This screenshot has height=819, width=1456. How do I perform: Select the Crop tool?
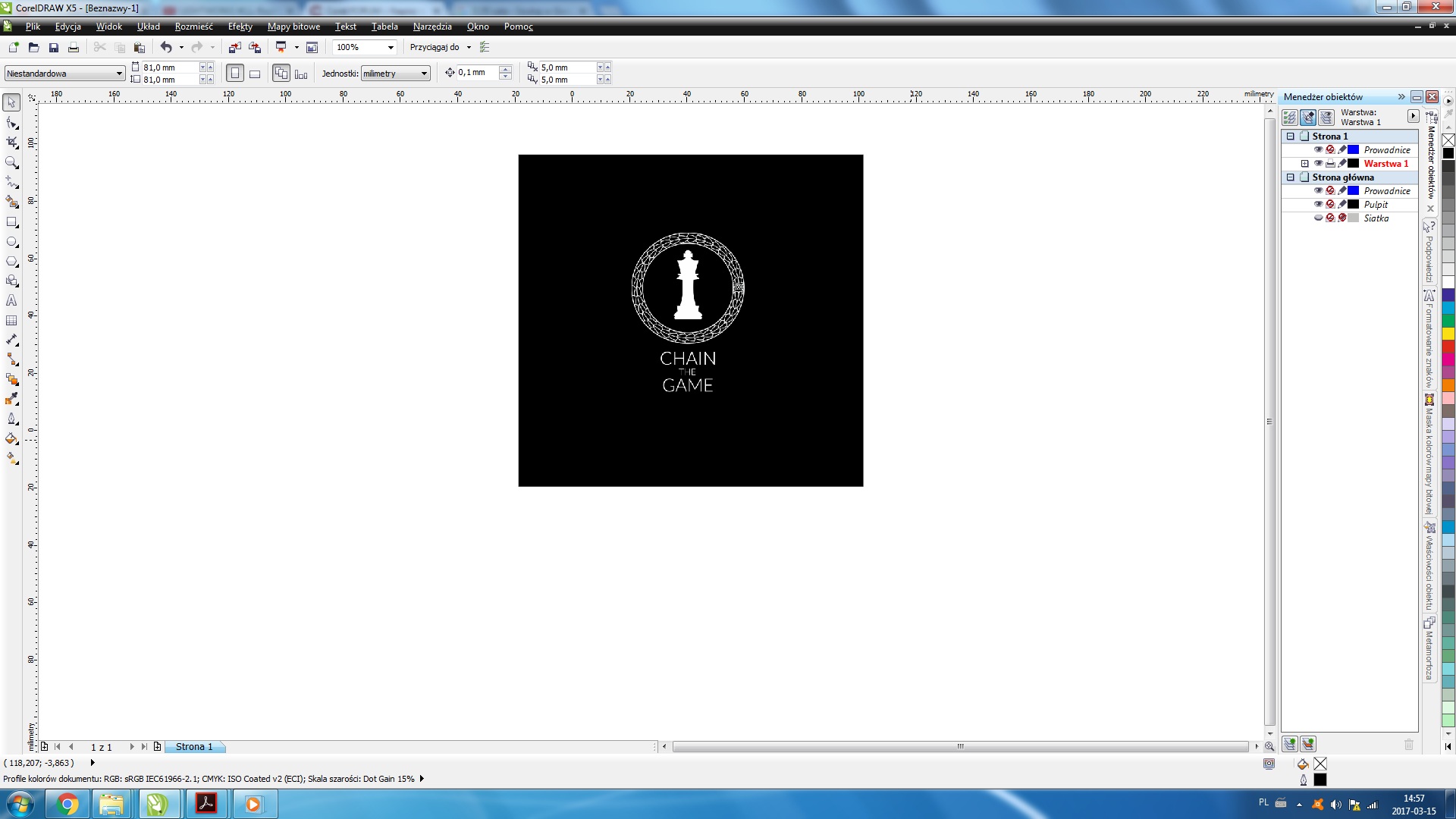pos(11,143)
